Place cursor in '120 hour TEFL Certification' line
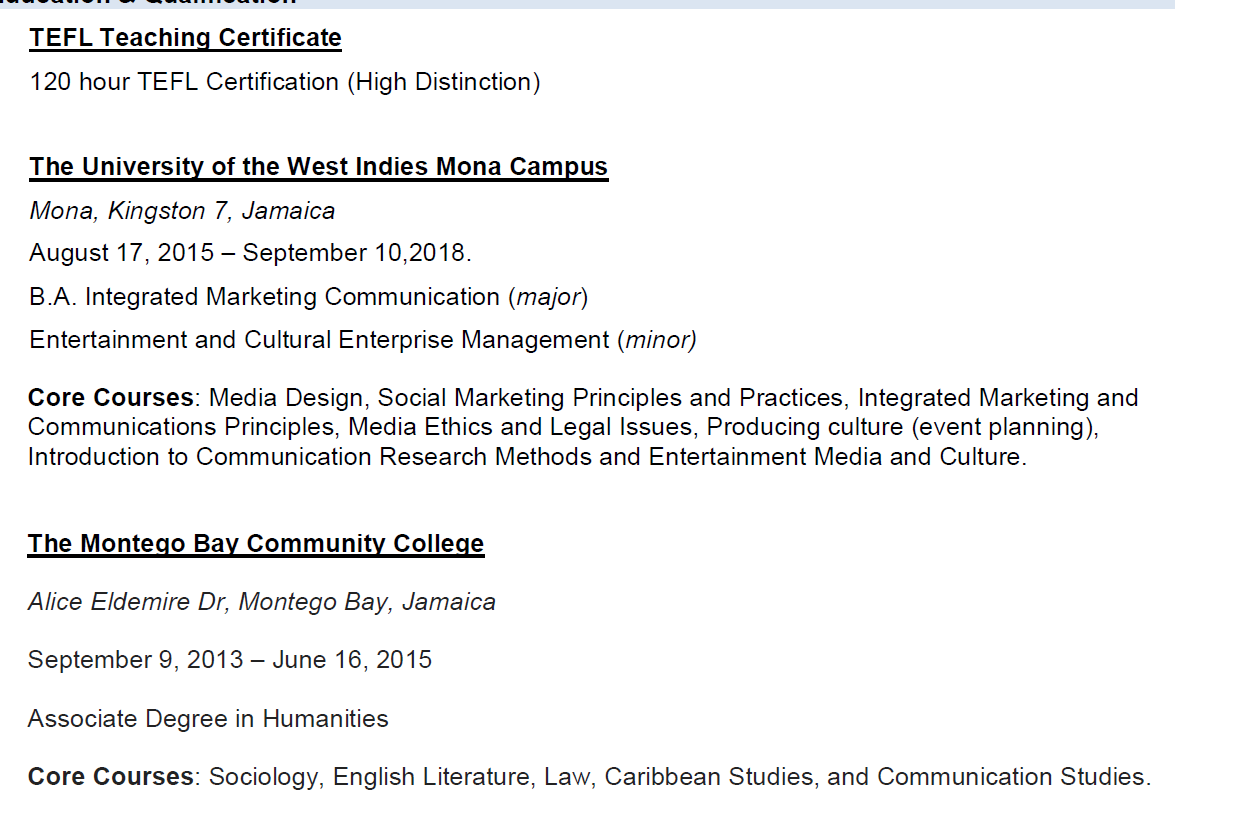Image resolution: width=1236 pixels, height=820 pixels. click(x=184, y=82)
